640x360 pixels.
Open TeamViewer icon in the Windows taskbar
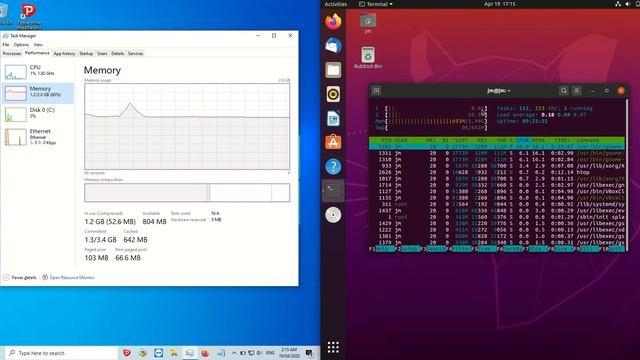tap(158, 353)
